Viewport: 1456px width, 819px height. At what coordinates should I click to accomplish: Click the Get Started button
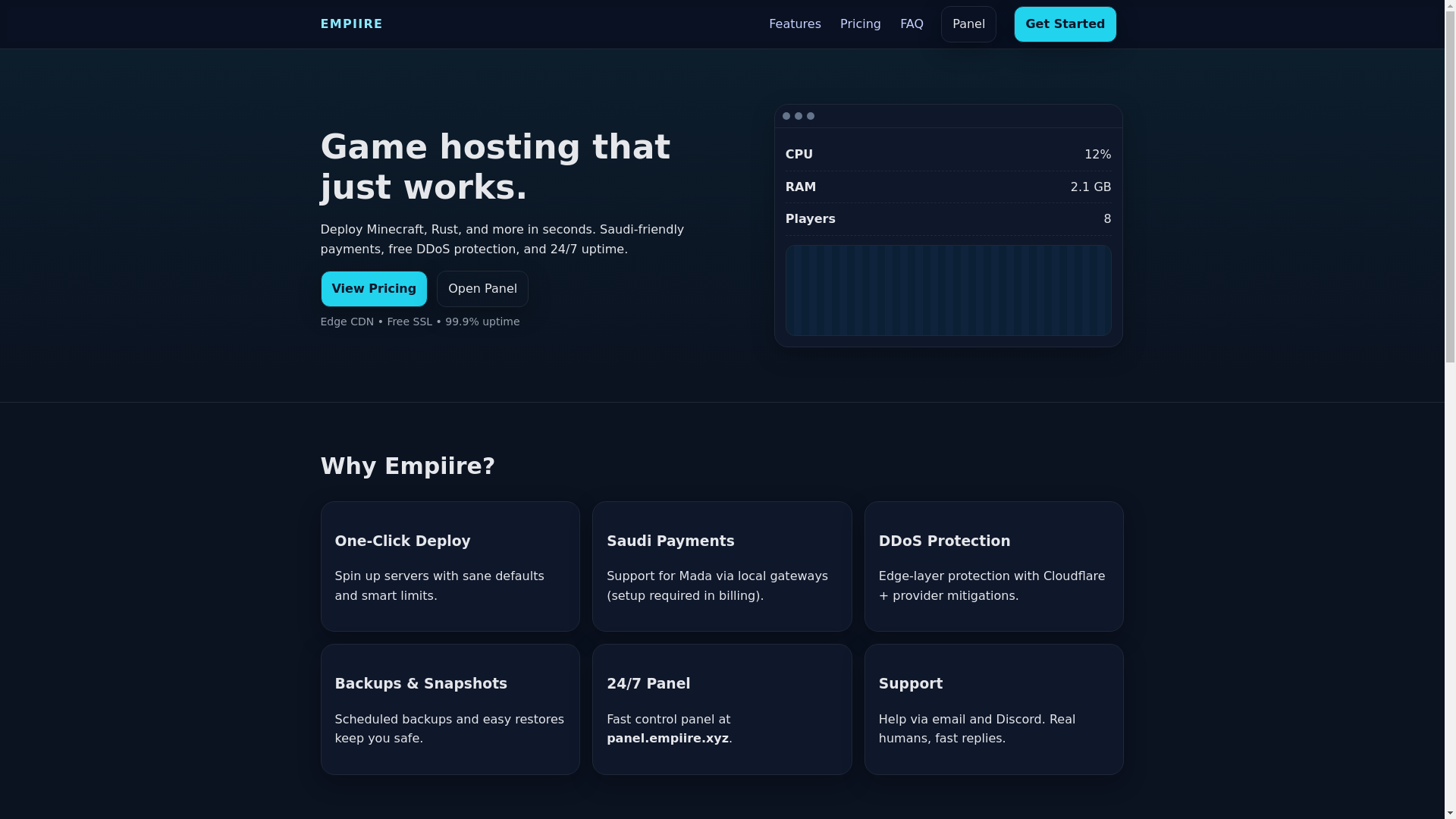pos(1065,24)
